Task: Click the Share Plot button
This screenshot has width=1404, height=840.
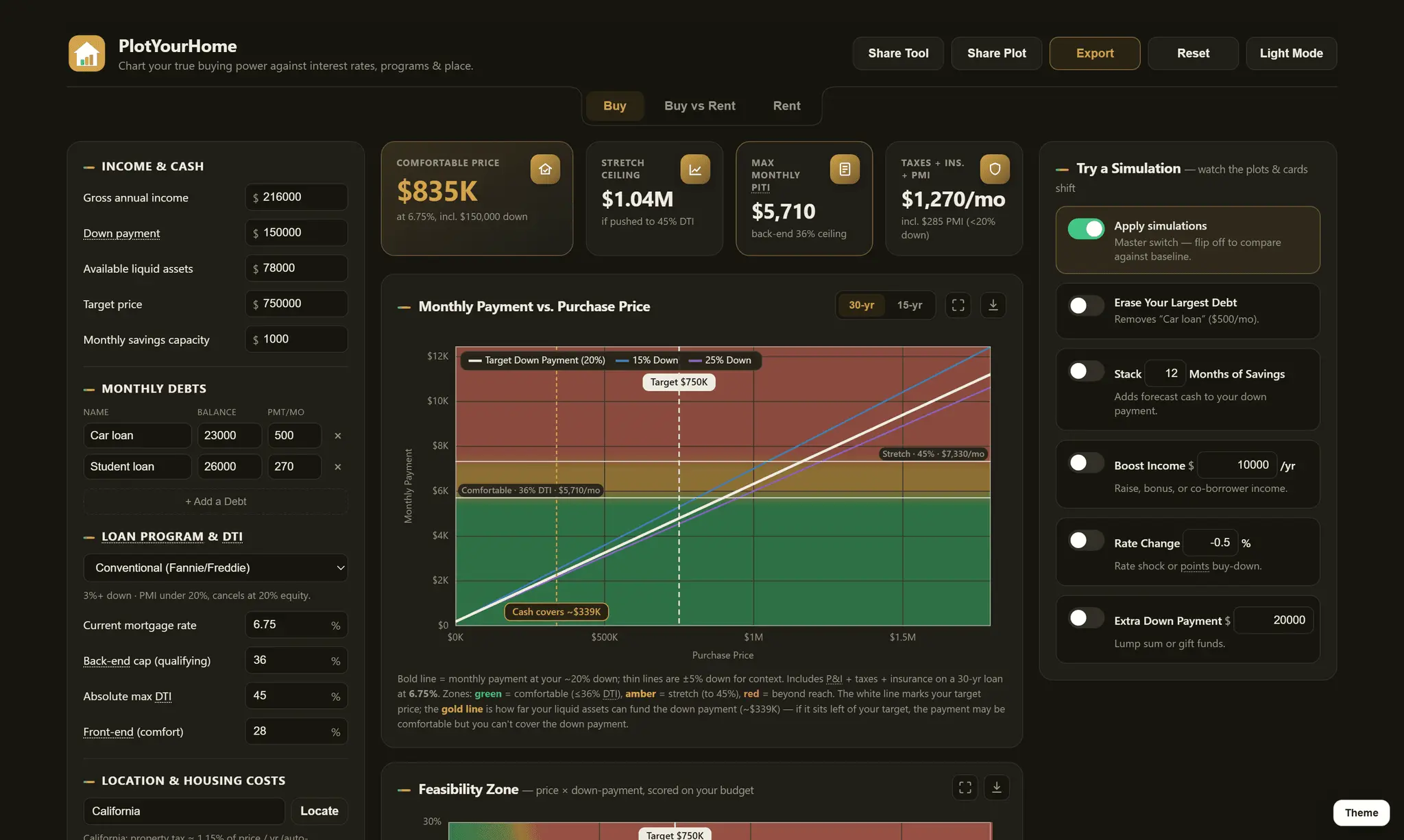Action: pyautogui.click(x=996, y=53)
